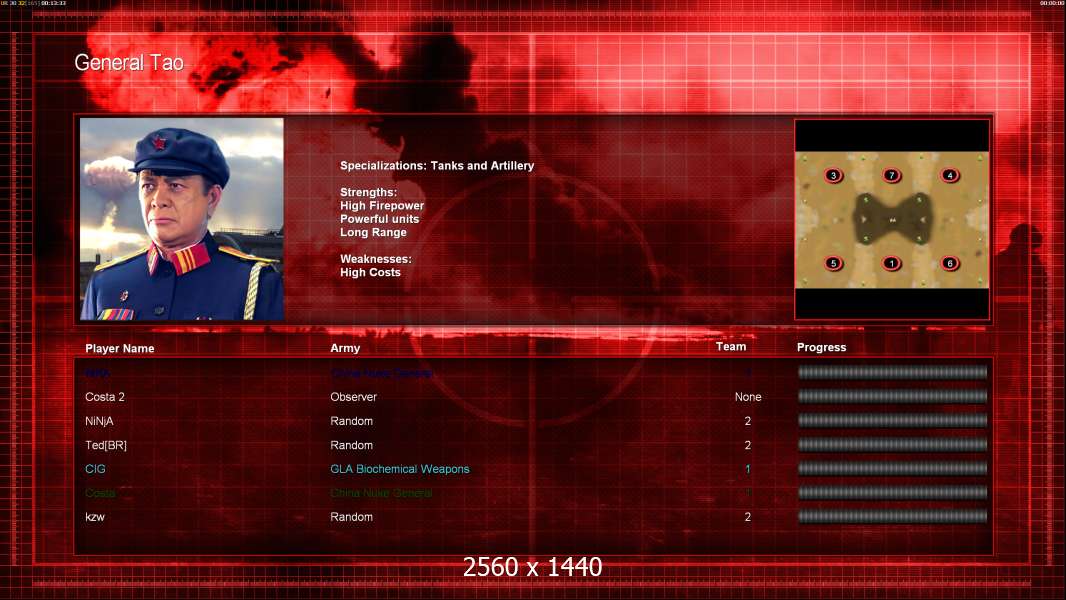This screenshot has width=1066, height=600.
Task: Select the Costa 2 player row
Action: 536,397
